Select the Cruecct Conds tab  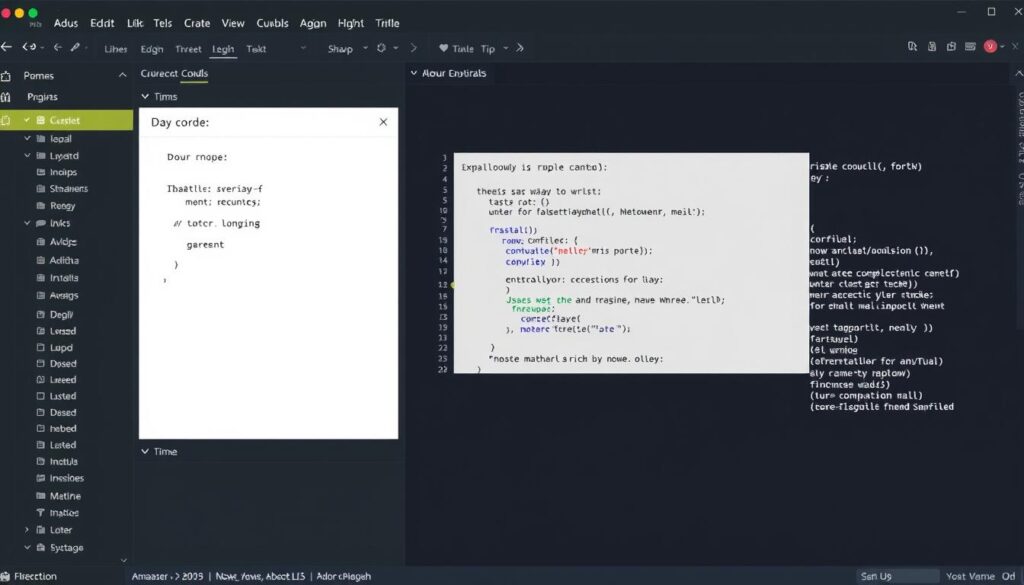pos(174,74)
